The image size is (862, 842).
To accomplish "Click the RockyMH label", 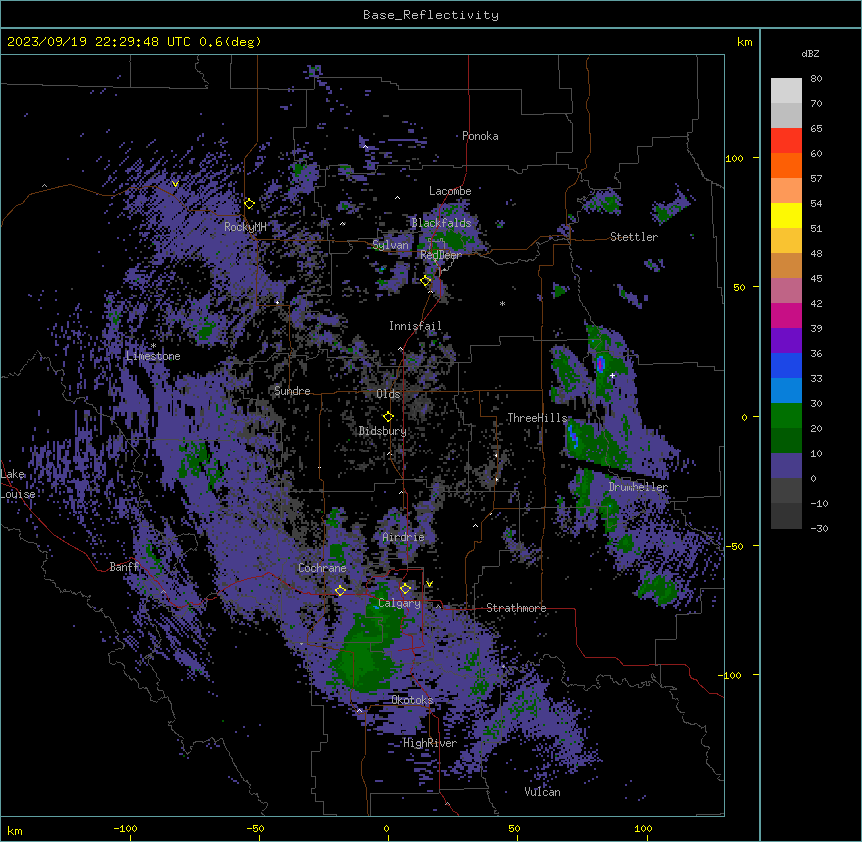I will (245, 227).
